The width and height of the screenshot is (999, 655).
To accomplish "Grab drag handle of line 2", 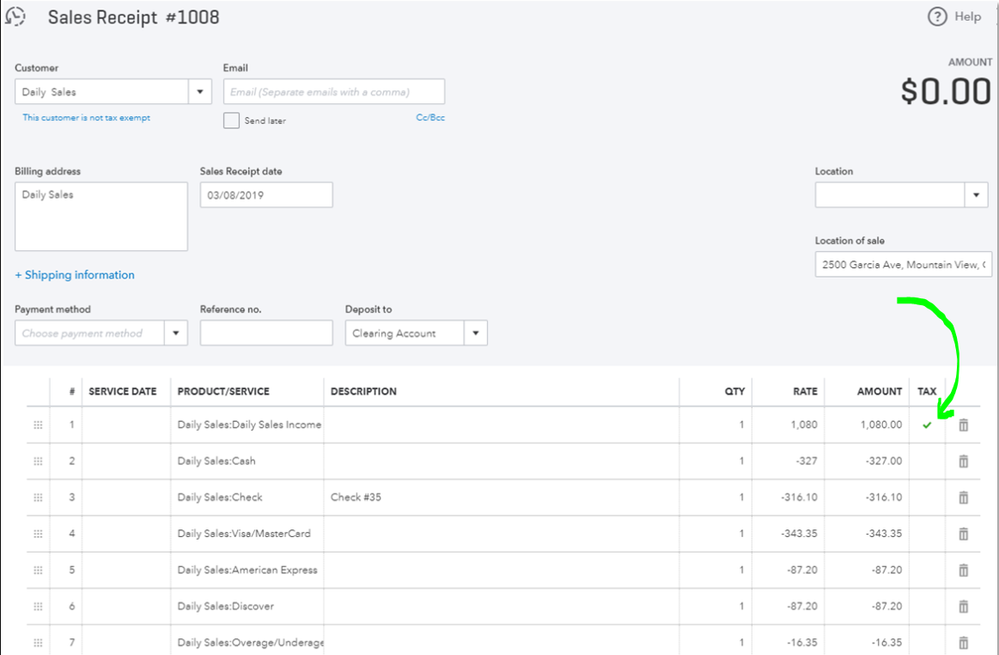I will 38,461.
